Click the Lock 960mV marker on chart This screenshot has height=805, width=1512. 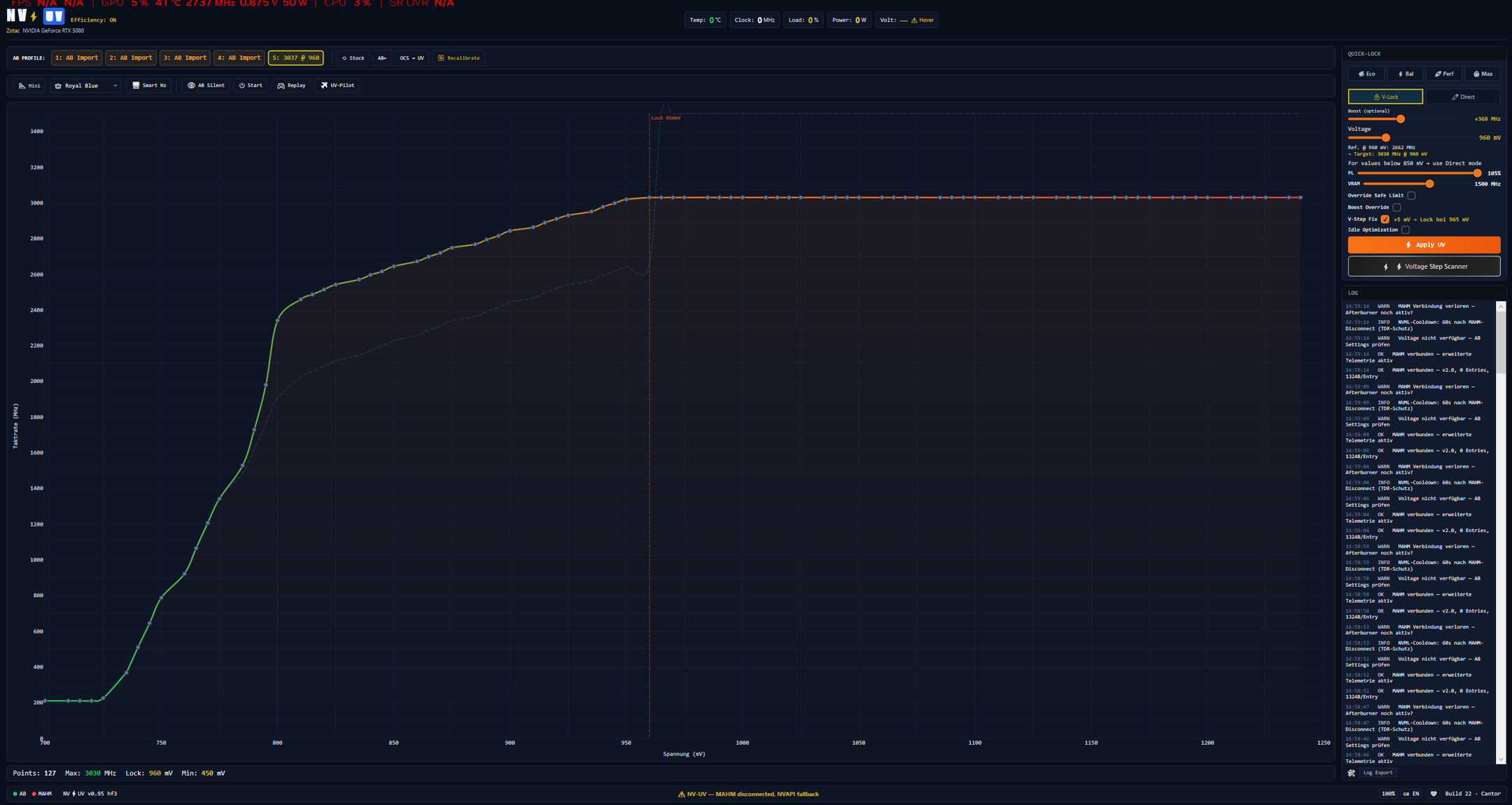tap(665, 118)
